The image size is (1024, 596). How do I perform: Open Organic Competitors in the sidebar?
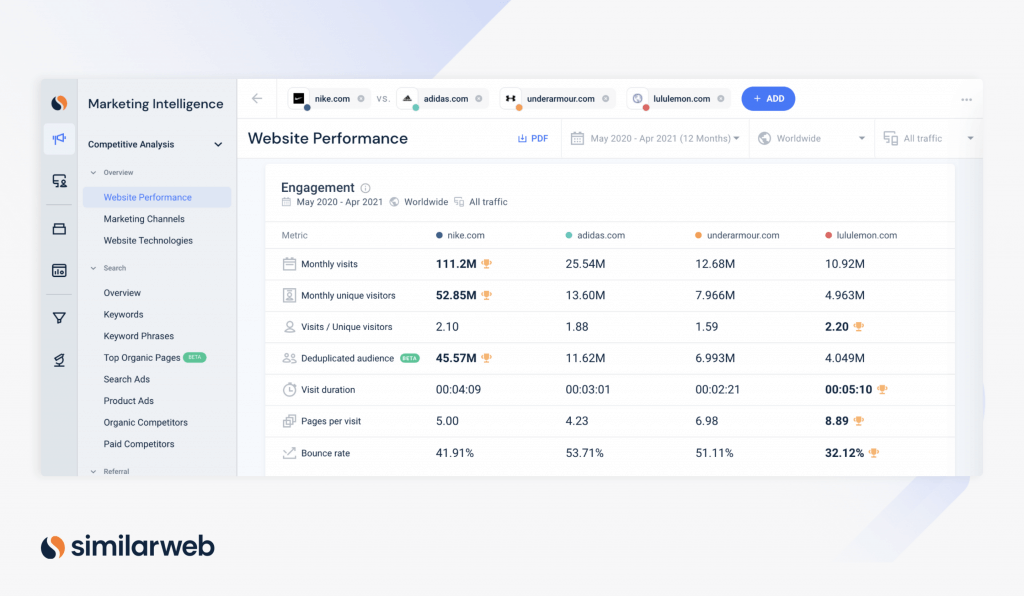[146, 422]
